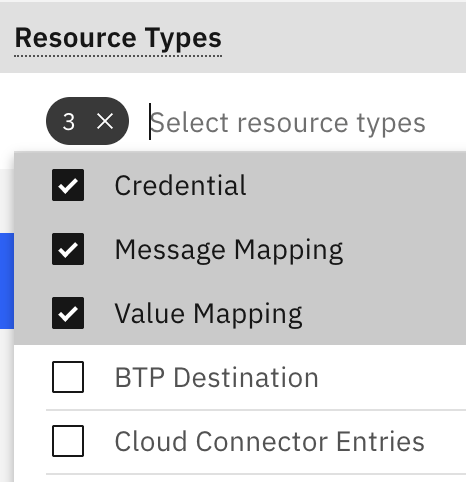Uncheck the Message Mapping checkbox
The height and width of the screenshot is (482, 466).
[68, 249]
